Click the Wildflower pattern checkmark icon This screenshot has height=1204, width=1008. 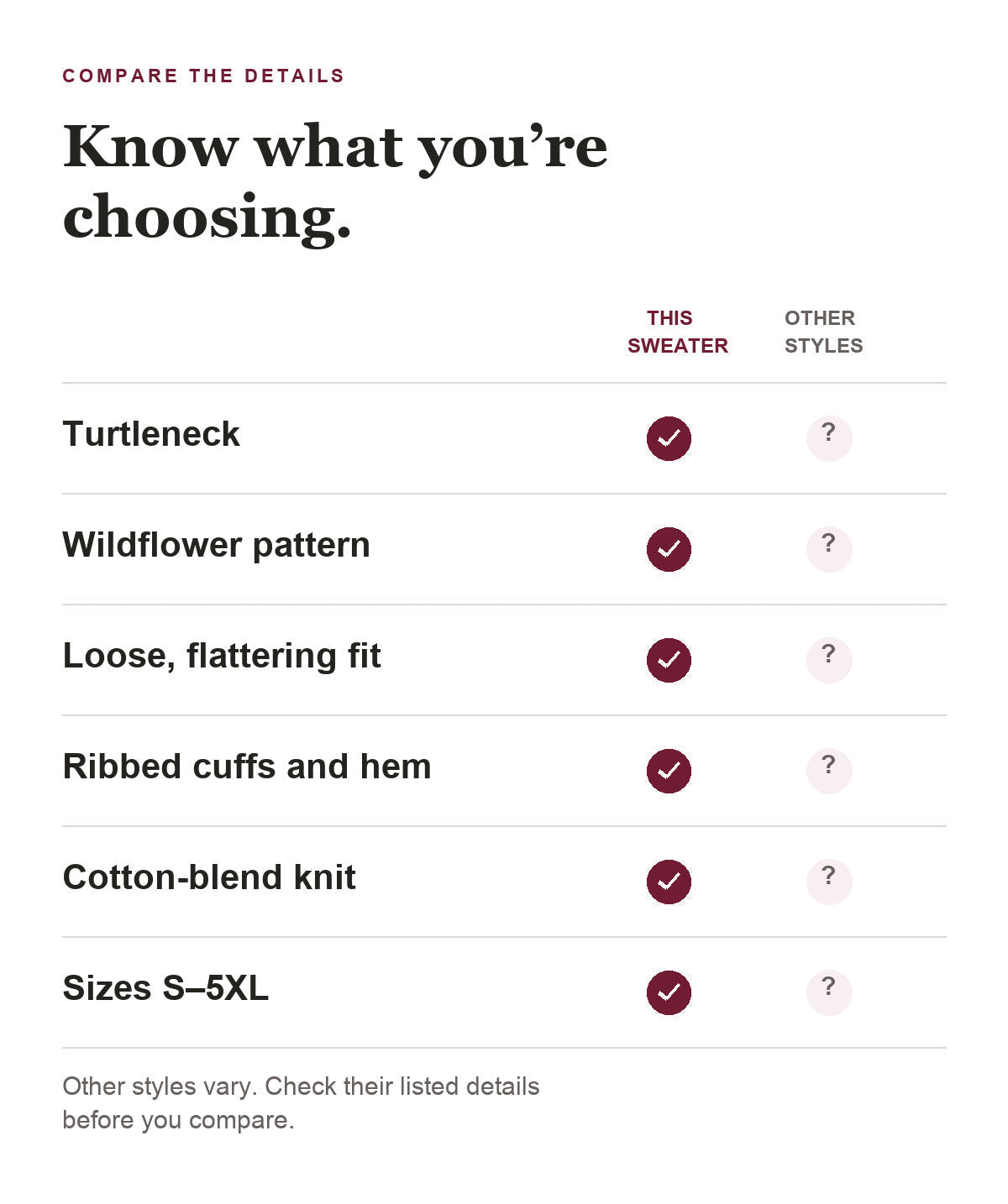[669, 549]
